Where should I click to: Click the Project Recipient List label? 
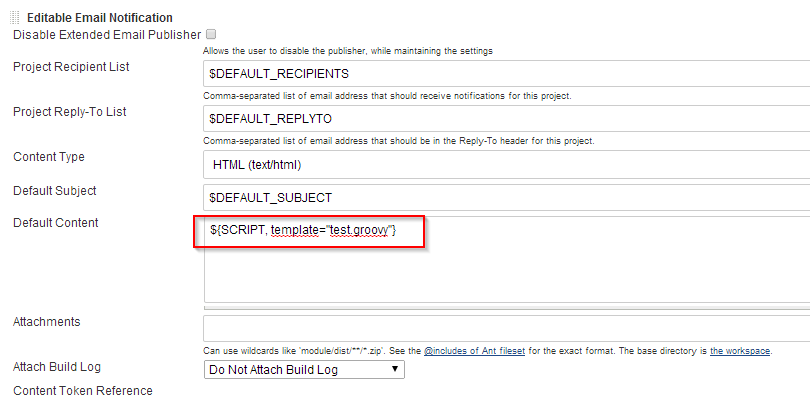[x=71, y=67]
